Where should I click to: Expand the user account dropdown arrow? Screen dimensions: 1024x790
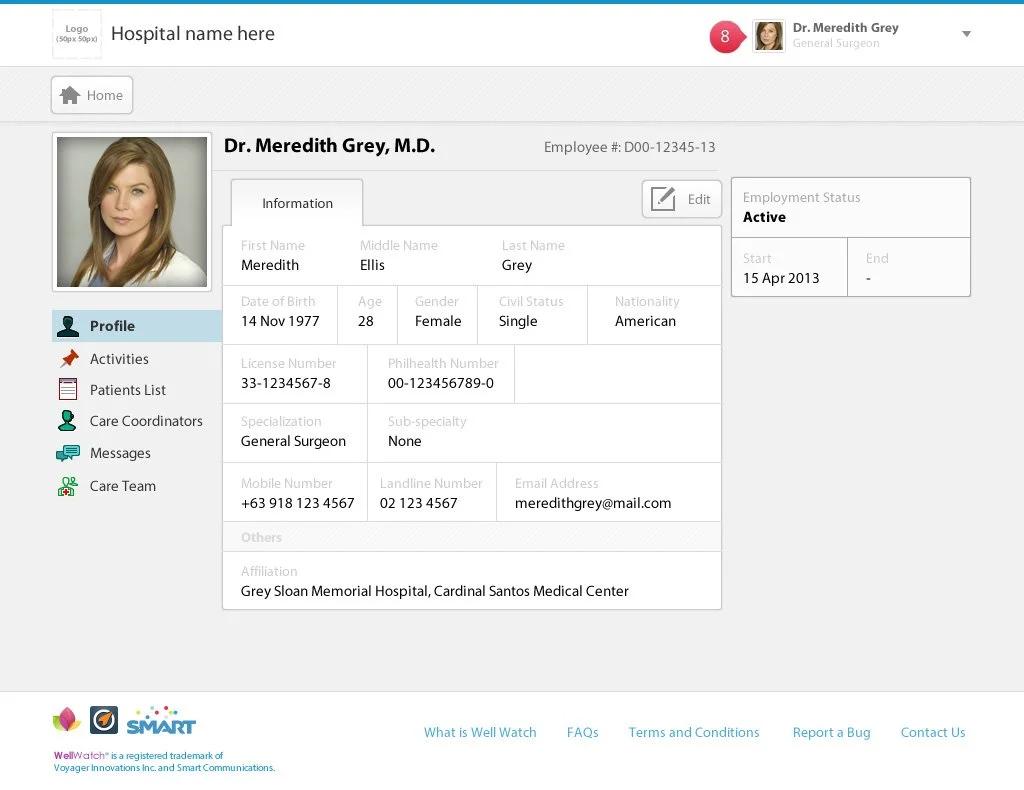[x=967, y=34]
